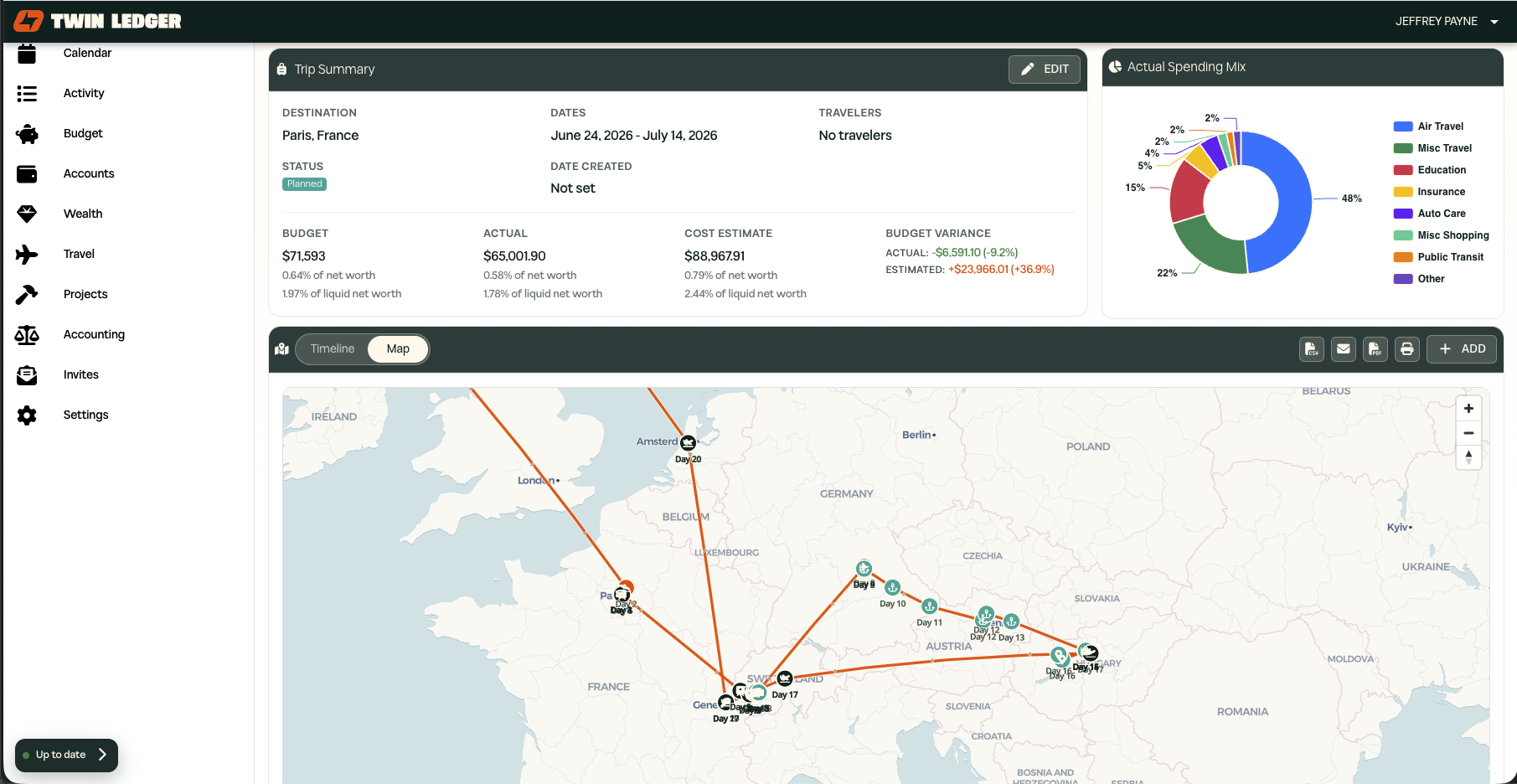Switch to the Timeline view
Image resolution: width=1517 pixels, height=784 pixels.
[x=333, y=349]
